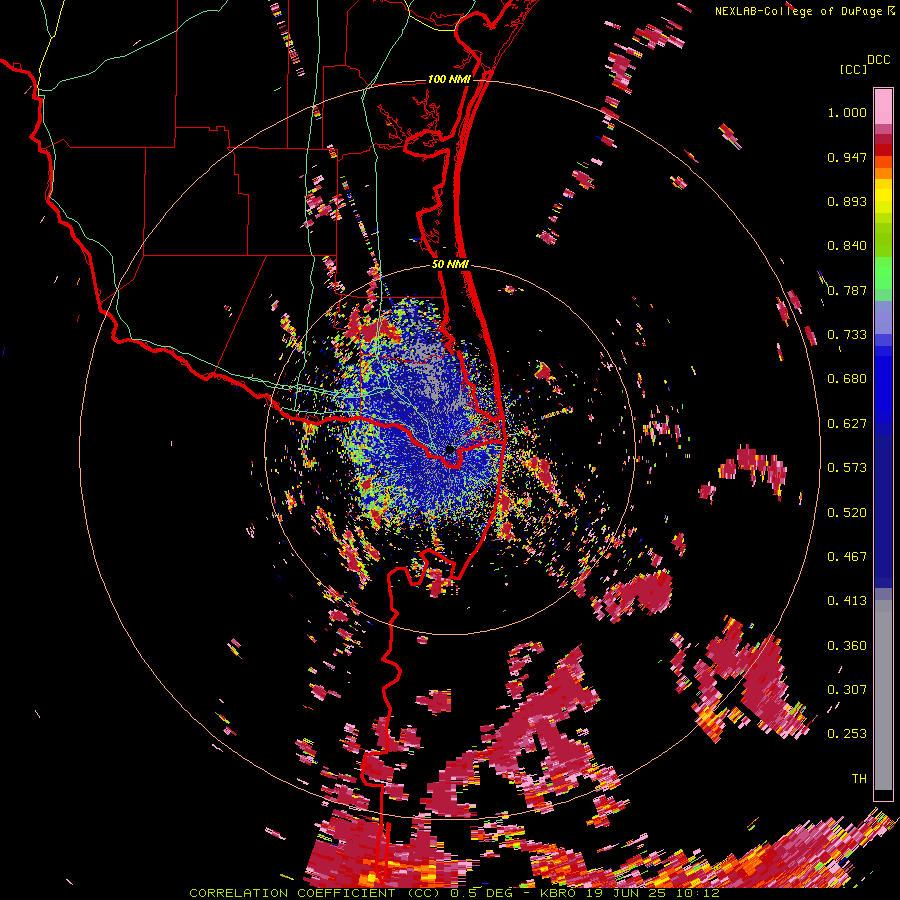
Task: Click the black KBRO radar site dot
Action: (450, 449)
